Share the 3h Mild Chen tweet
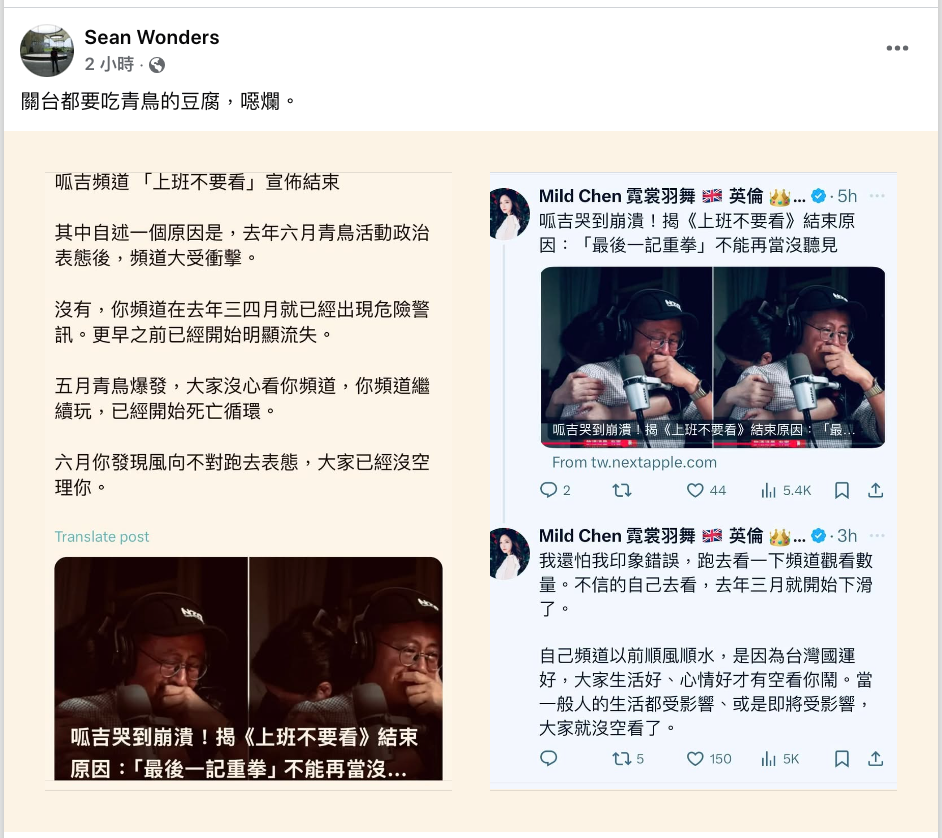The image size is (942, 838). 875,759
